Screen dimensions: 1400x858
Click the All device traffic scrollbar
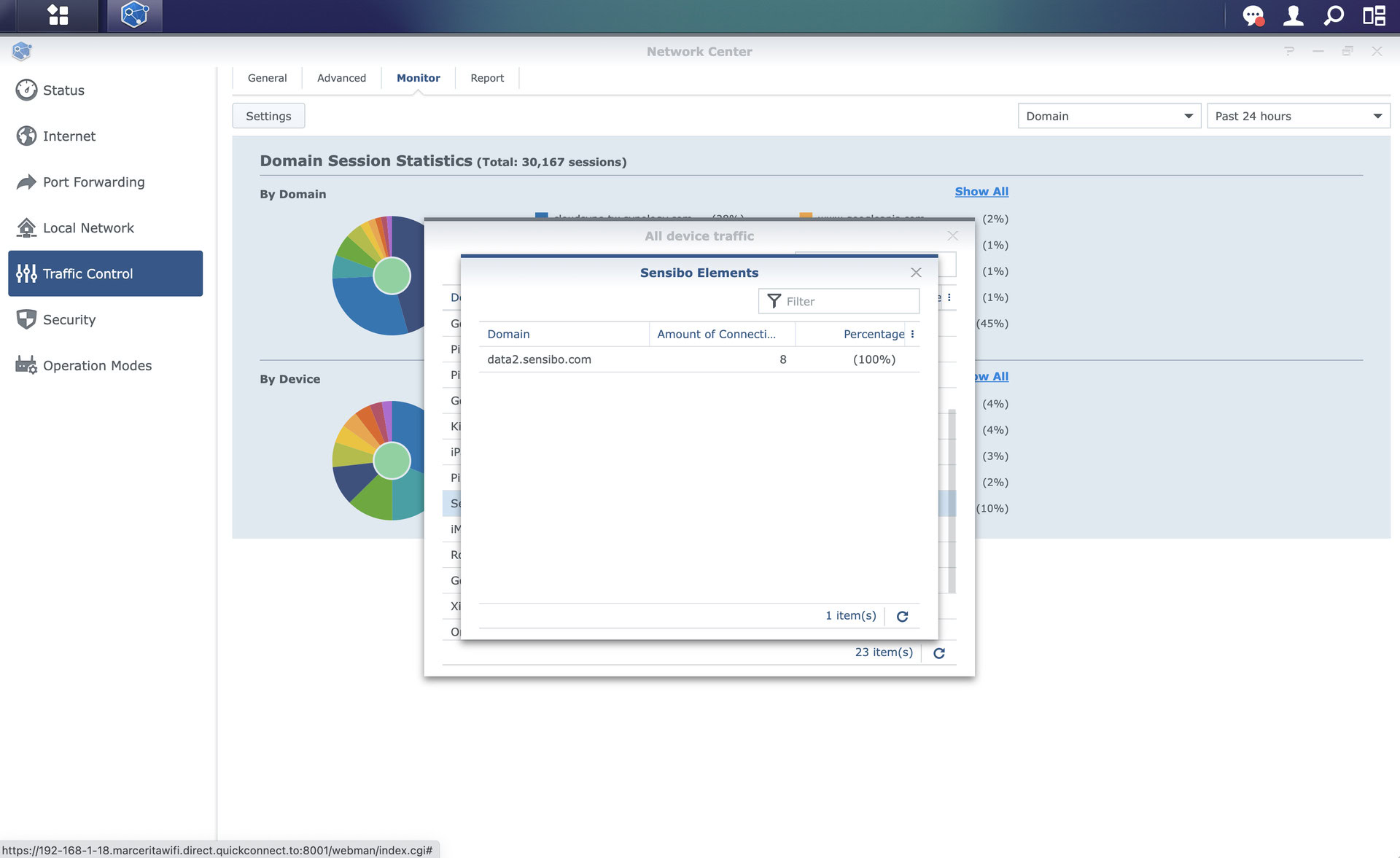coord(952,501)
